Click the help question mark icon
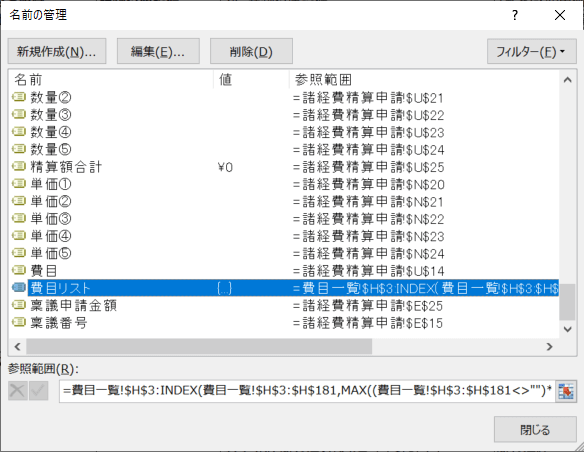The image size is (584, 452). point(515,15)
